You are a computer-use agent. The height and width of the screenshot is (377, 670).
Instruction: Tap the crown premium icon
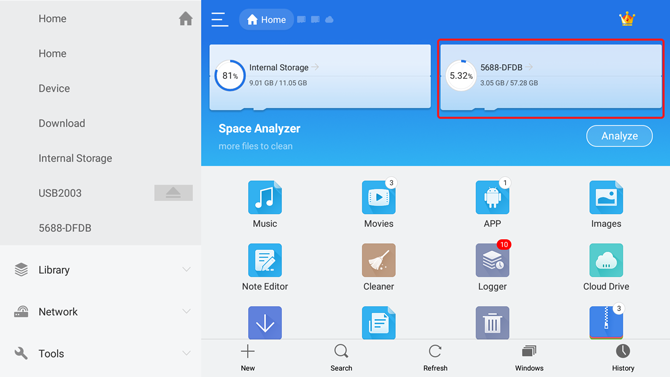click(x=627, y=19)
